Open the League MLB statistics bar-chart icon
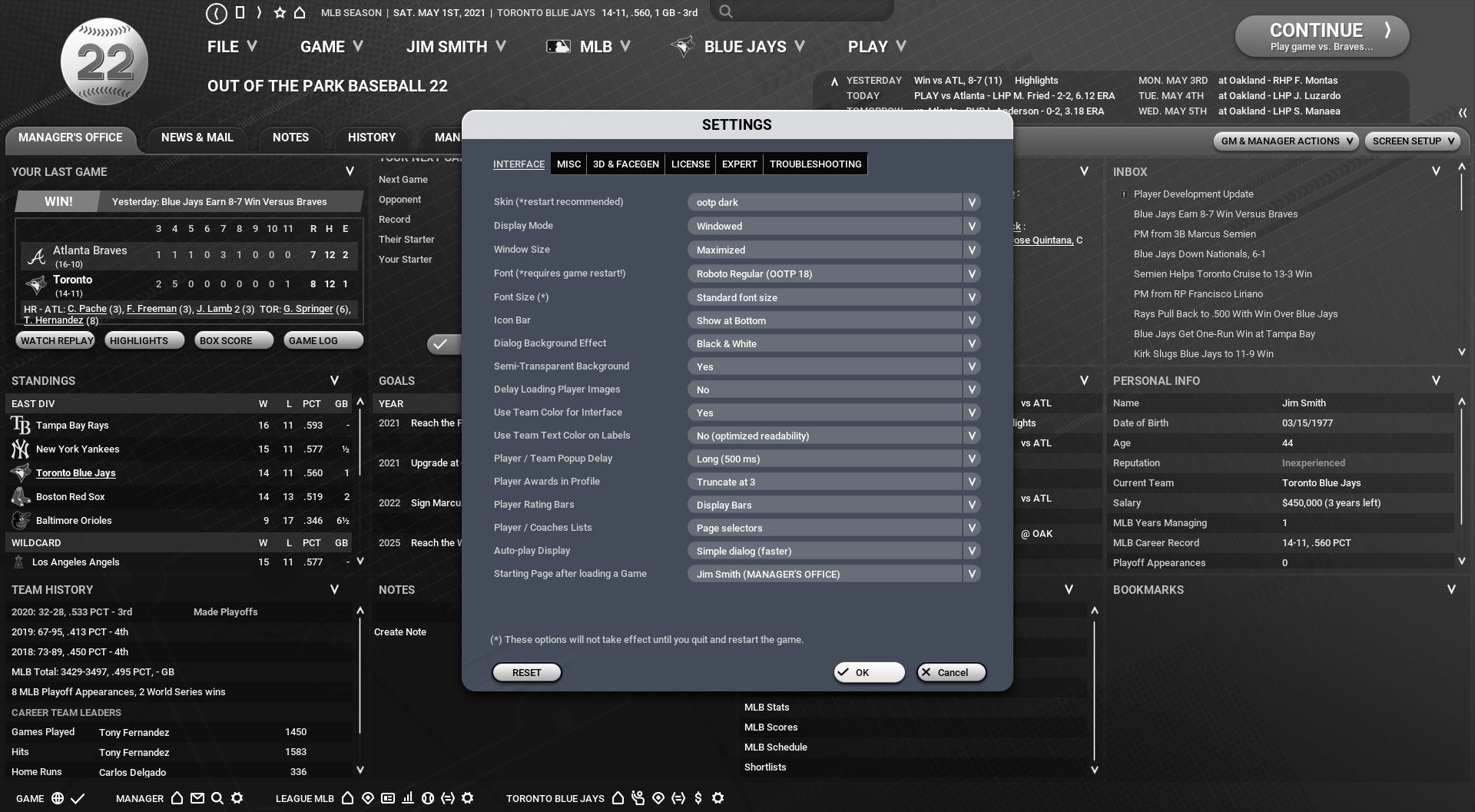1475x812 pixels. pos(408,798)
